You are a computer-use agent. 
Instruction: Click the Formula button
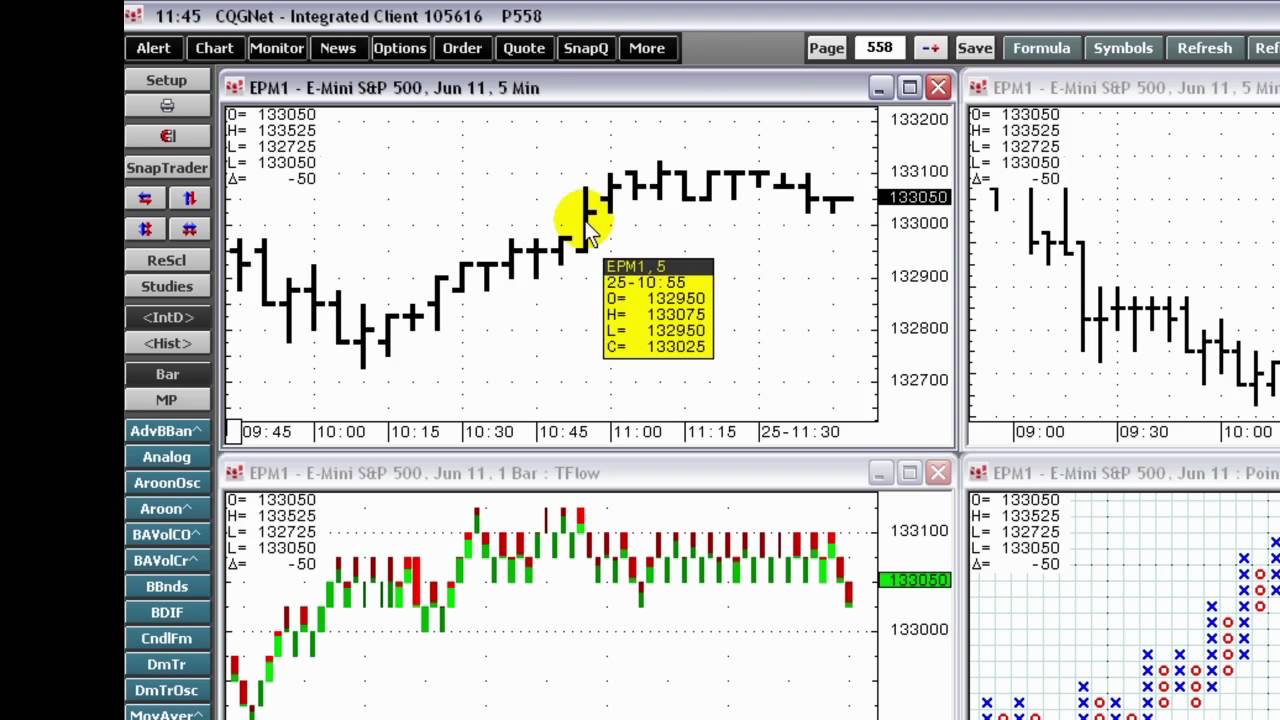click(x=1041, y=48)
